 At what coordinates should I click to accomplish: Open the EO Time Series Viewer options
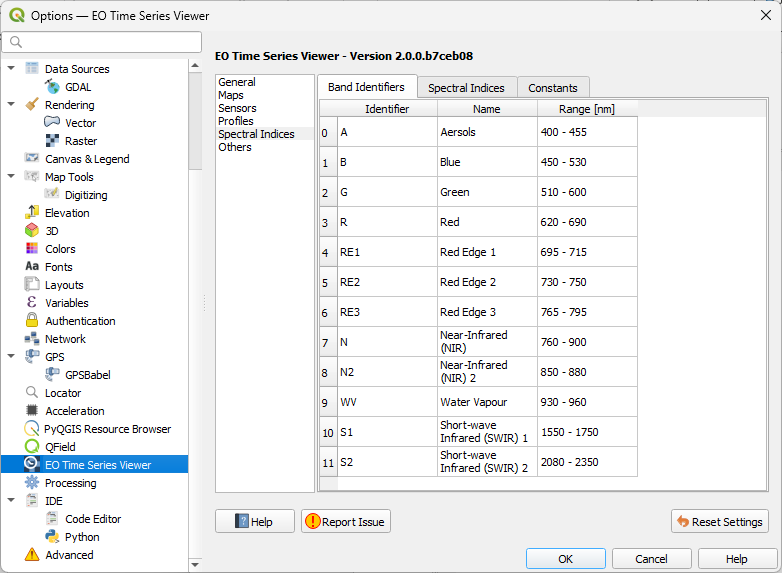click(x=95, y=464)
